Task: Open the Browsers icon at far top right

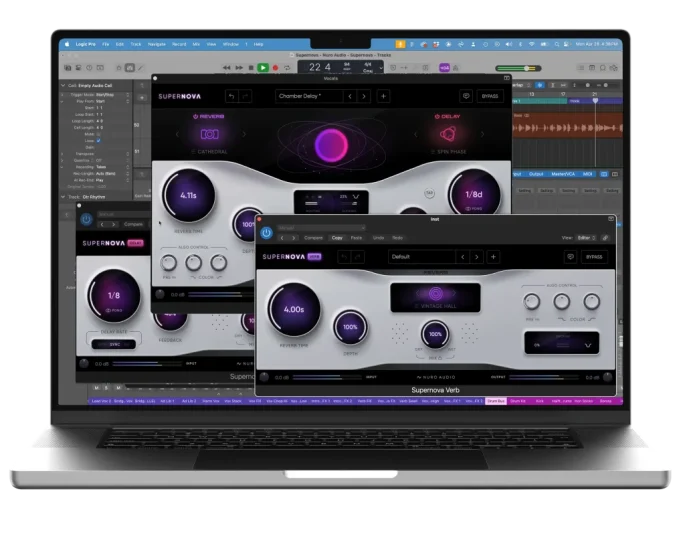Action: [x=614, y=68]
